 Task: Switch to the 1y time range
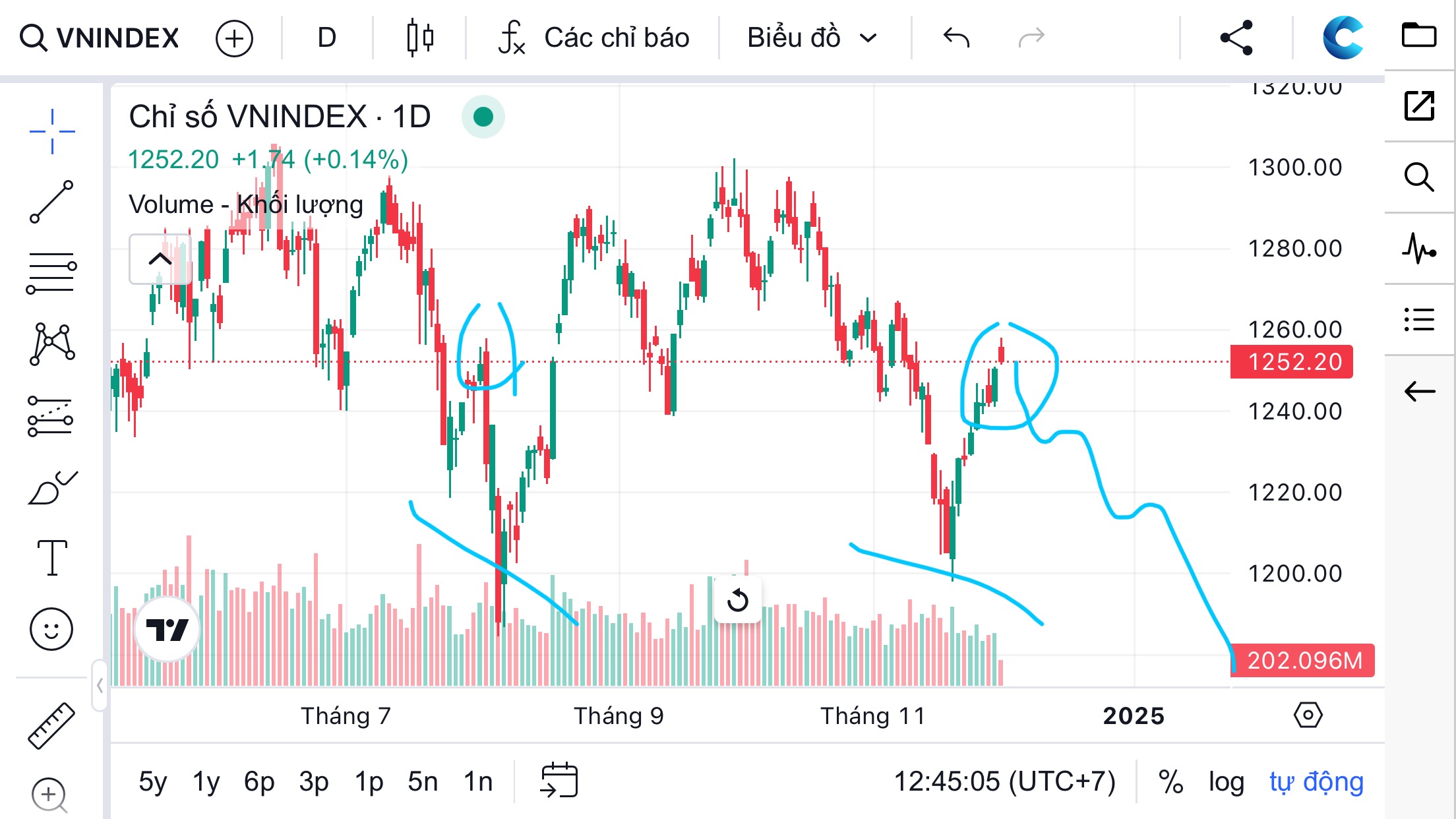pyautogui.click(x=206, y=782)
